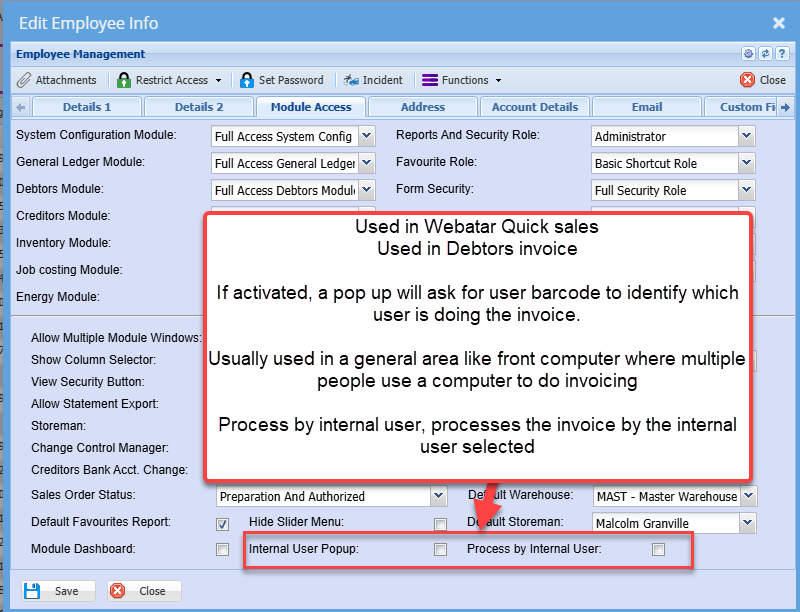800x612 pixels.
Task: Enable Internal User Popup checkbox
Action: click(440, 549)
